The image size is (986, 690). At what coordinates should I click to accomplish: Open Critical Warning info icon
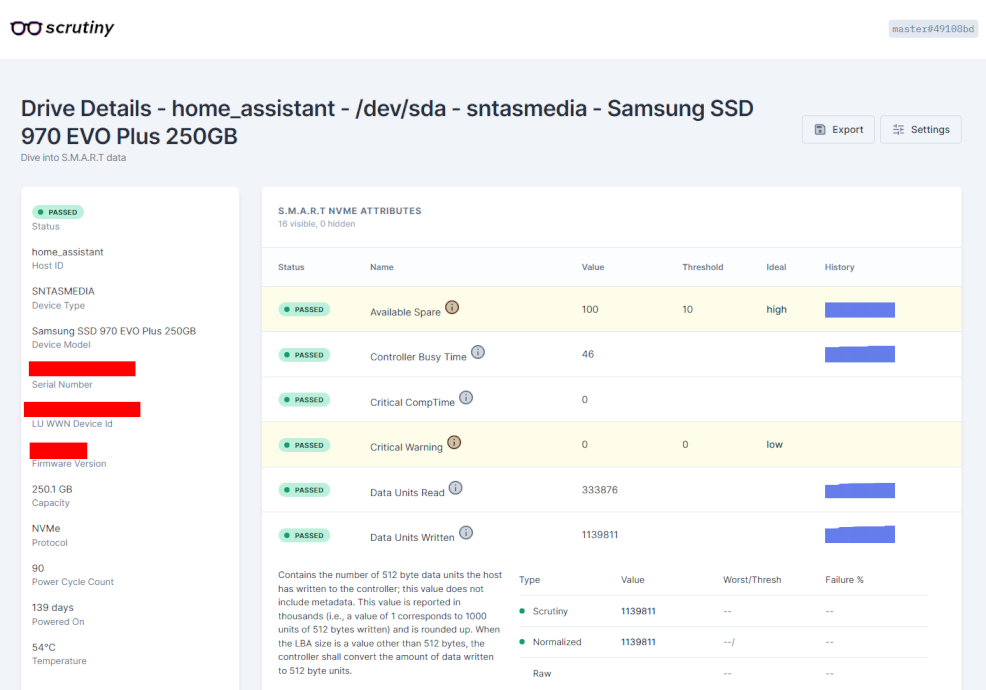click(454, 442)
